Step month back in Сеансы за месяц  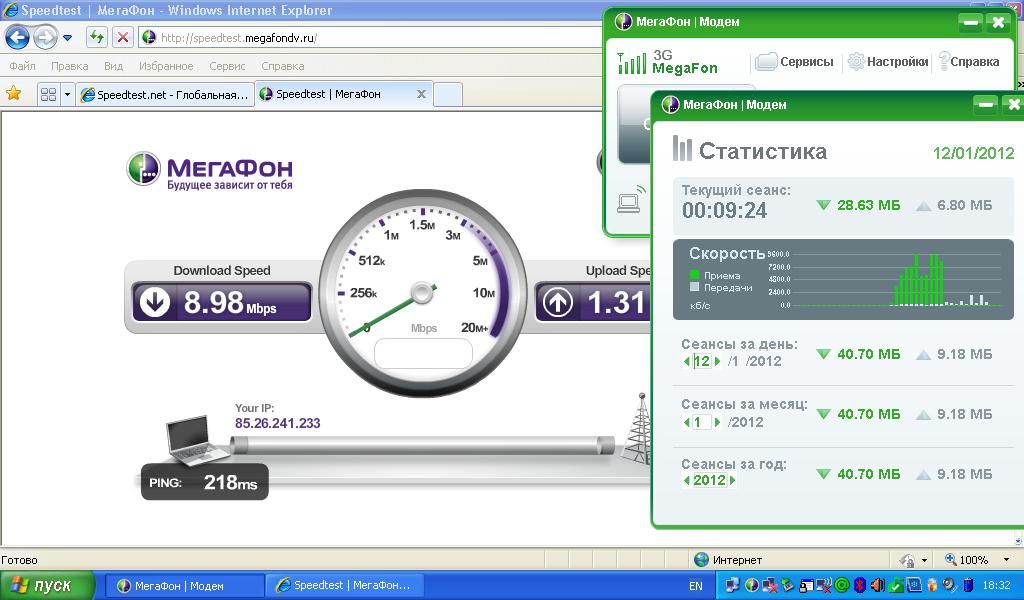click(x=686, y=422)
